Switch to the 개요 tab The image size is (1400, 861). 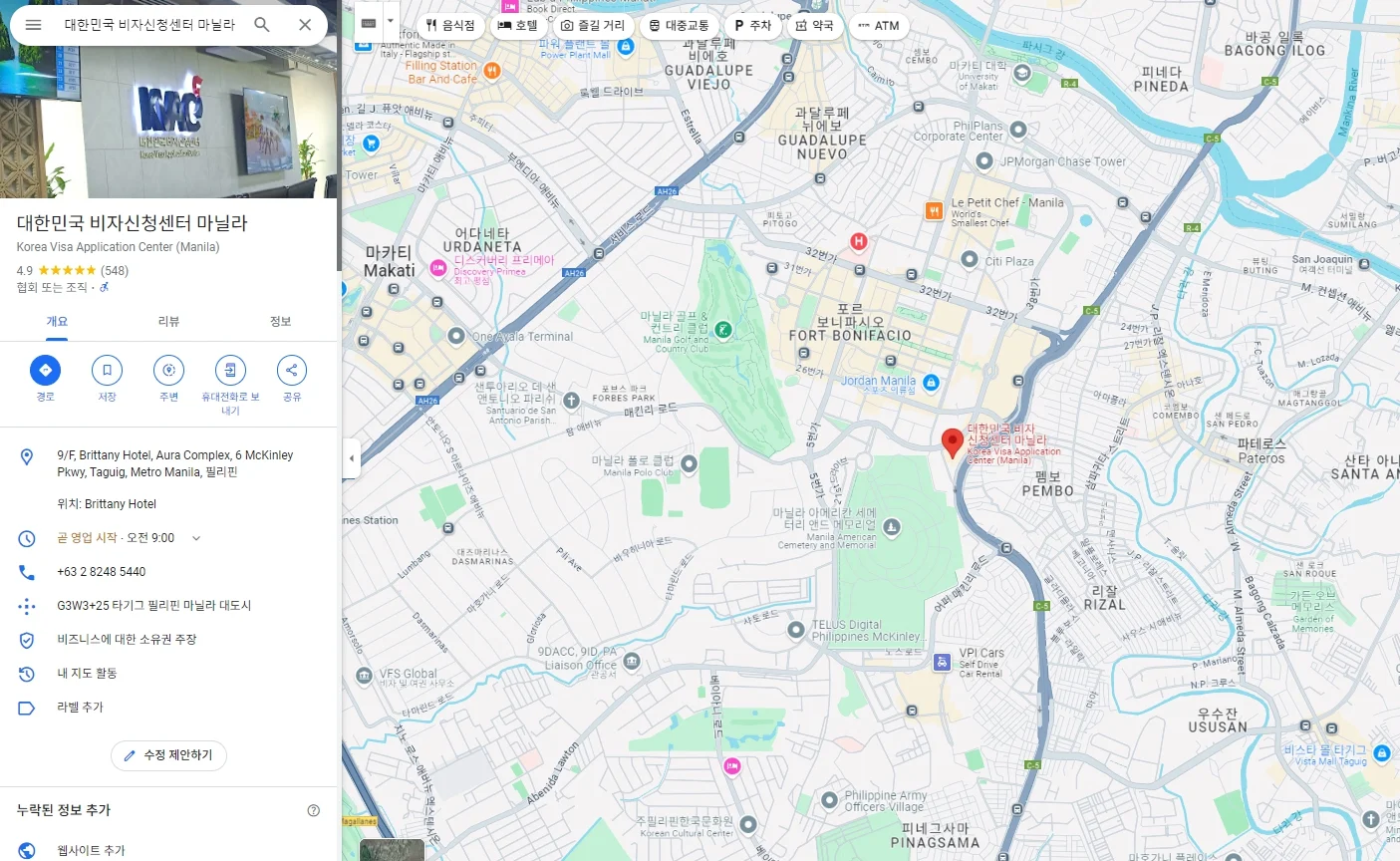[x=57, y=322]
